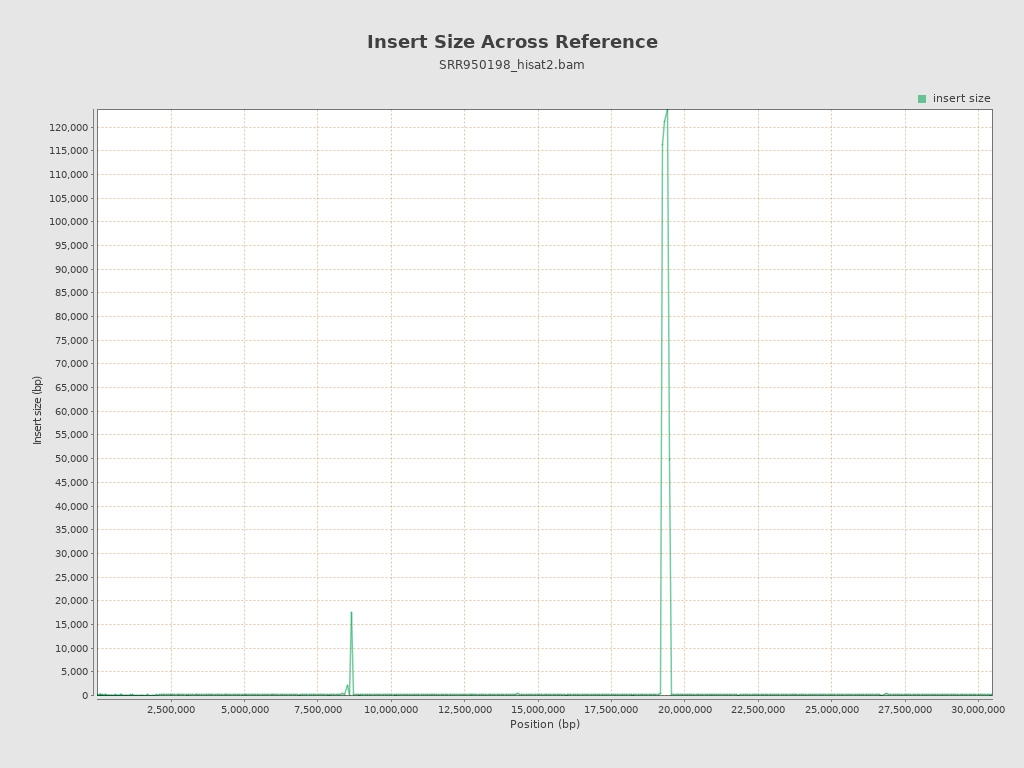Image resolution: width=1024 pixels, height=768 pixels.
Task: Click the 2,500,000 x-axis tick label
Action: 171,710
